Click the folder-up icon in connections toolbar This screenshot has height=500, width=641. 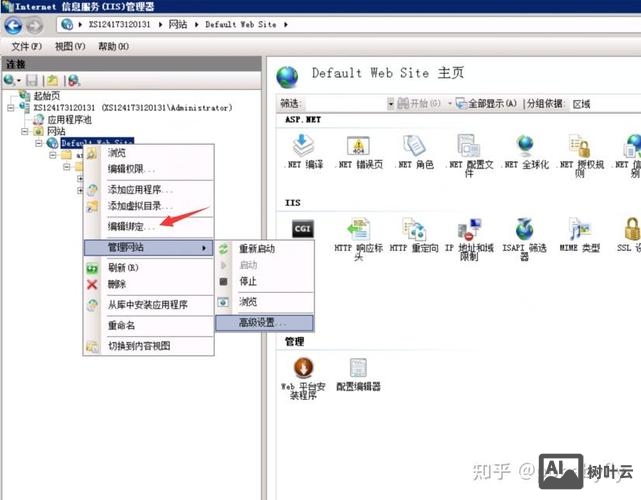click(52, 81)
